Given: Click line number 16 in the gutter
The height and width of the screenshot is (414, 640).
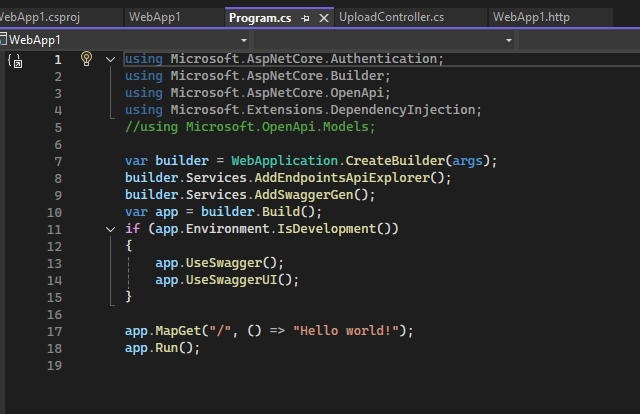Looking at the screenshot, I should click(54, 314).
